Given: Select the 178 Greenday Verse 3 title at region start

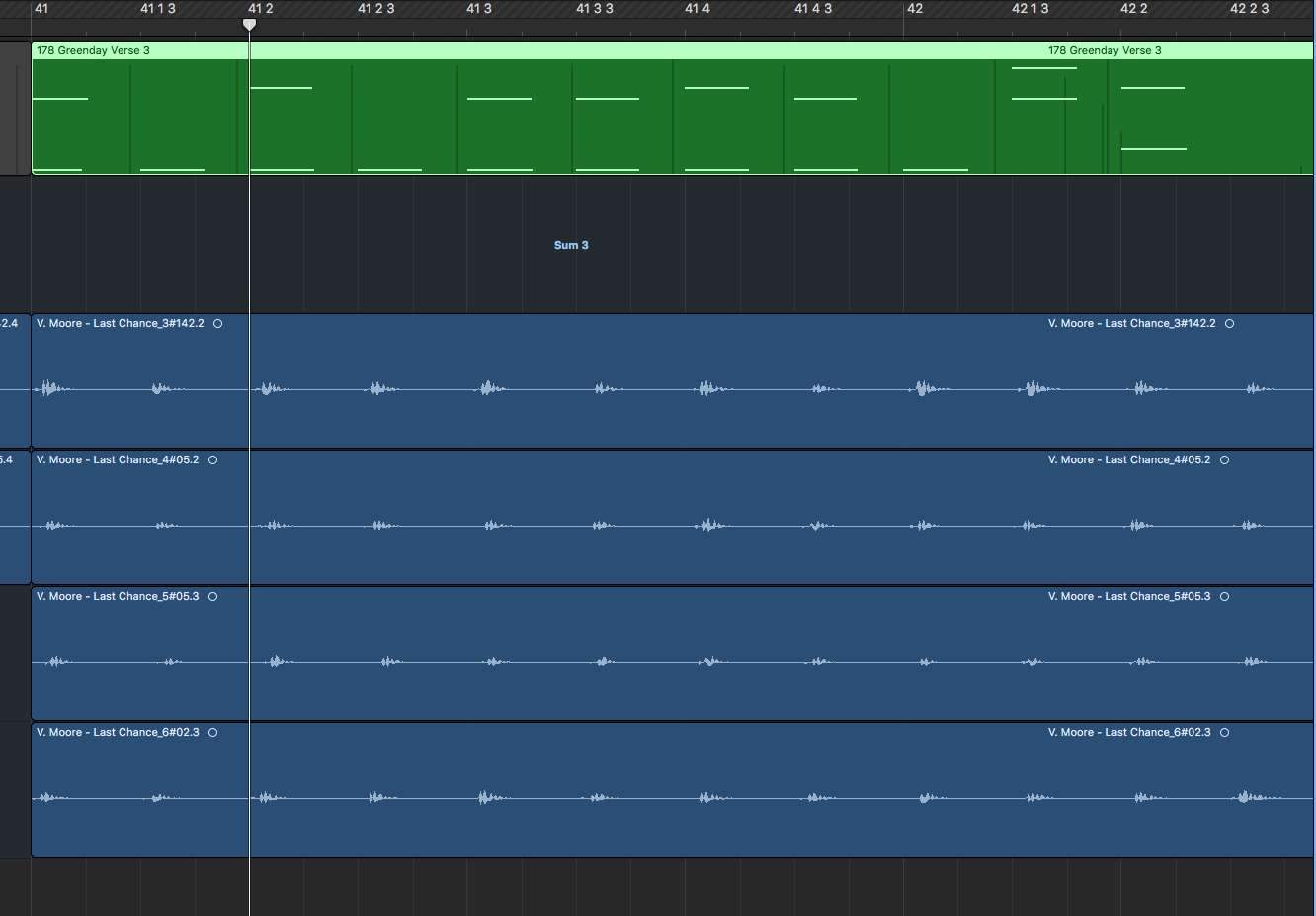Looking at the screenshot, I should tap(93, 50).
